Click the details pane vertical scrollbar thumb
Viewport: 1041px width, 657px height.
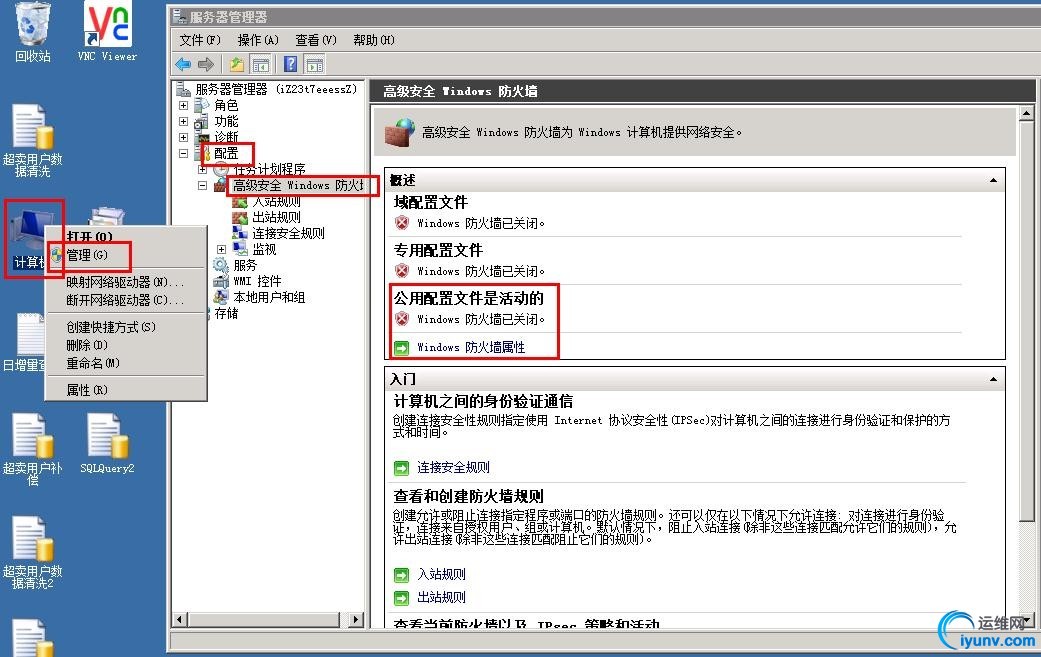click(x=1026, y=321)
